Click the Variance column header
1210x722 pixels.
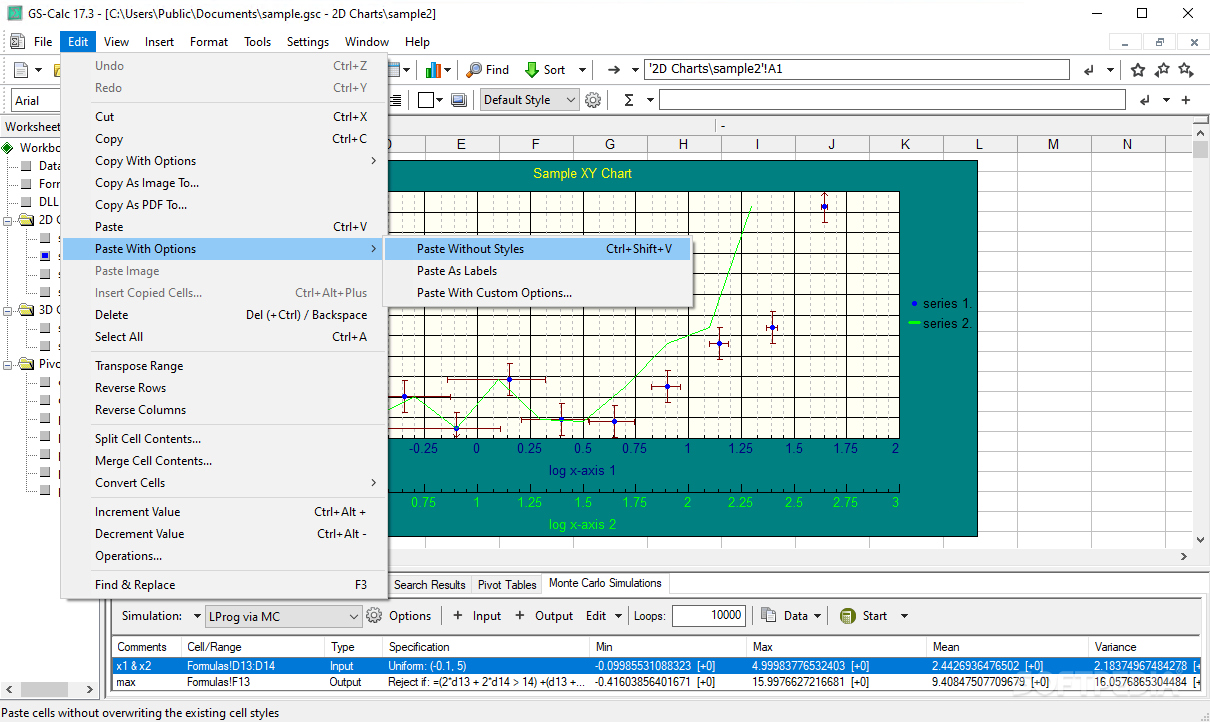pos(1143,647)
